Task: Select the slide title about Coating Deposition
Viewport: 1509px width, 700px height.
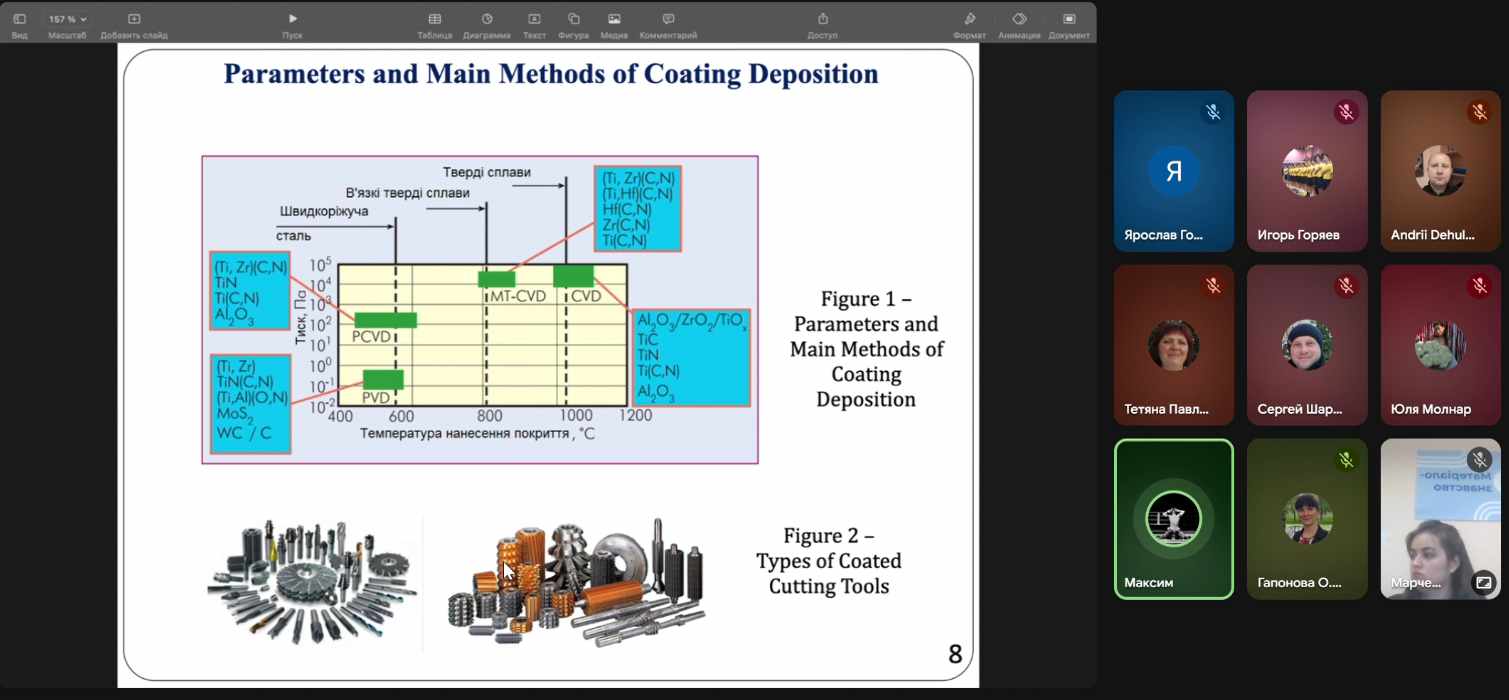Action: point(550,75)
